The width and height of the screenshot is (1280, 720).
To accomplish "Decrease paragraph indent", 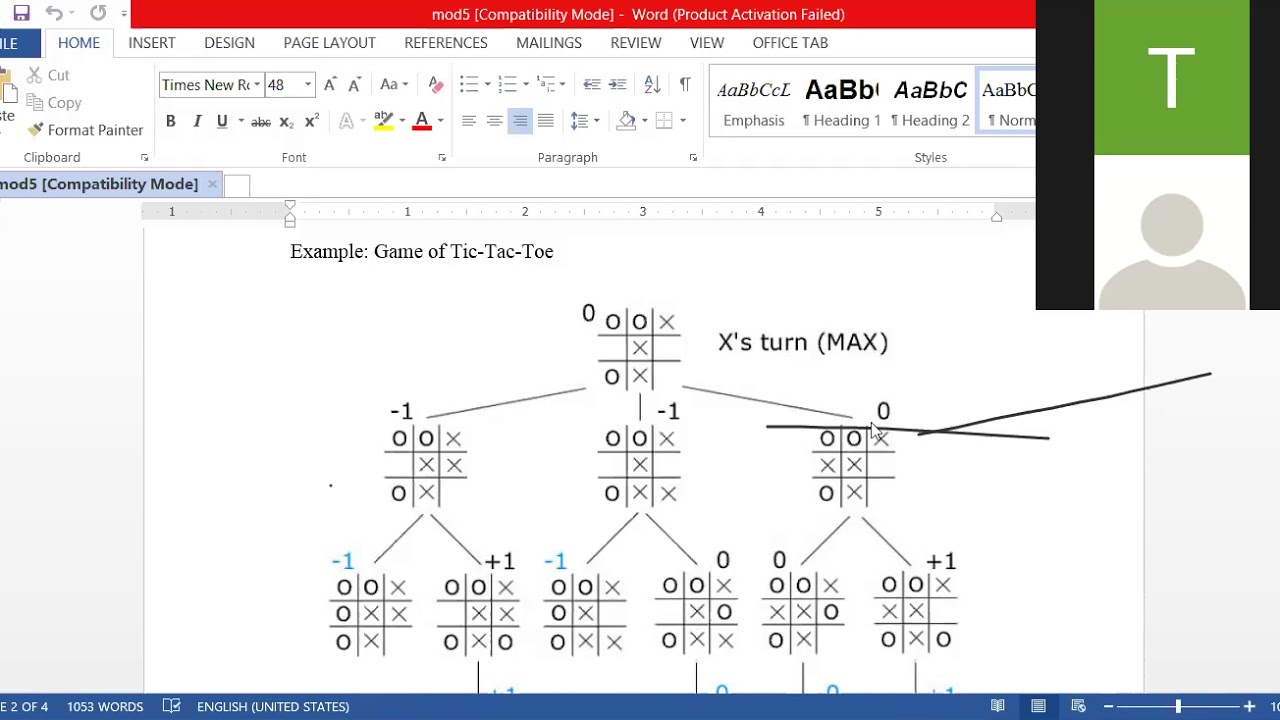I will [592, 85].
